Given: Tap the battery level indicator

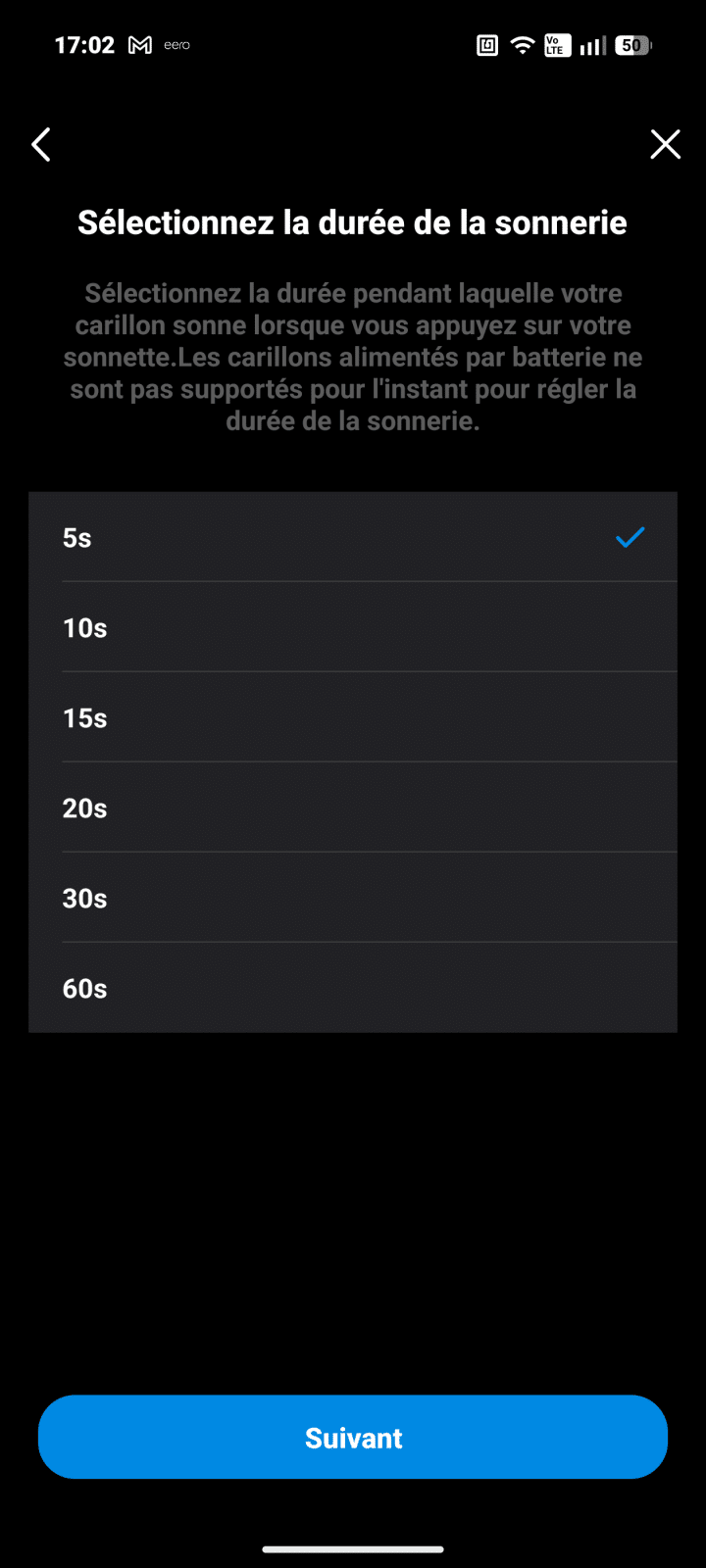Looking at the screenshot, I should tap(632, 45).
